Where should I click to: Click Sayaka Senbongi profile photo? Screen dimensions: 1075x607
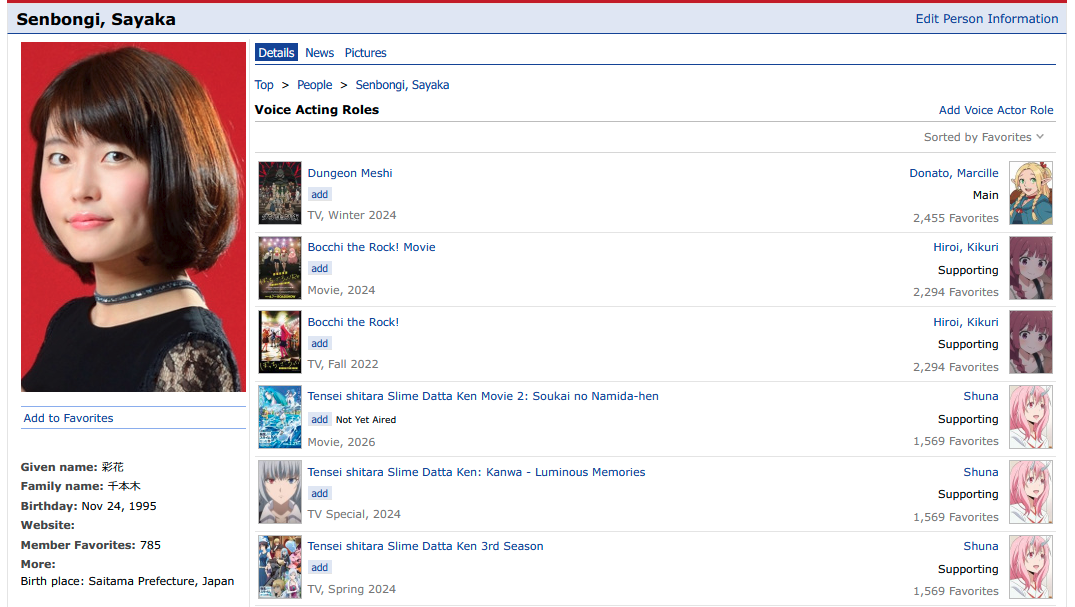point(133,217)
